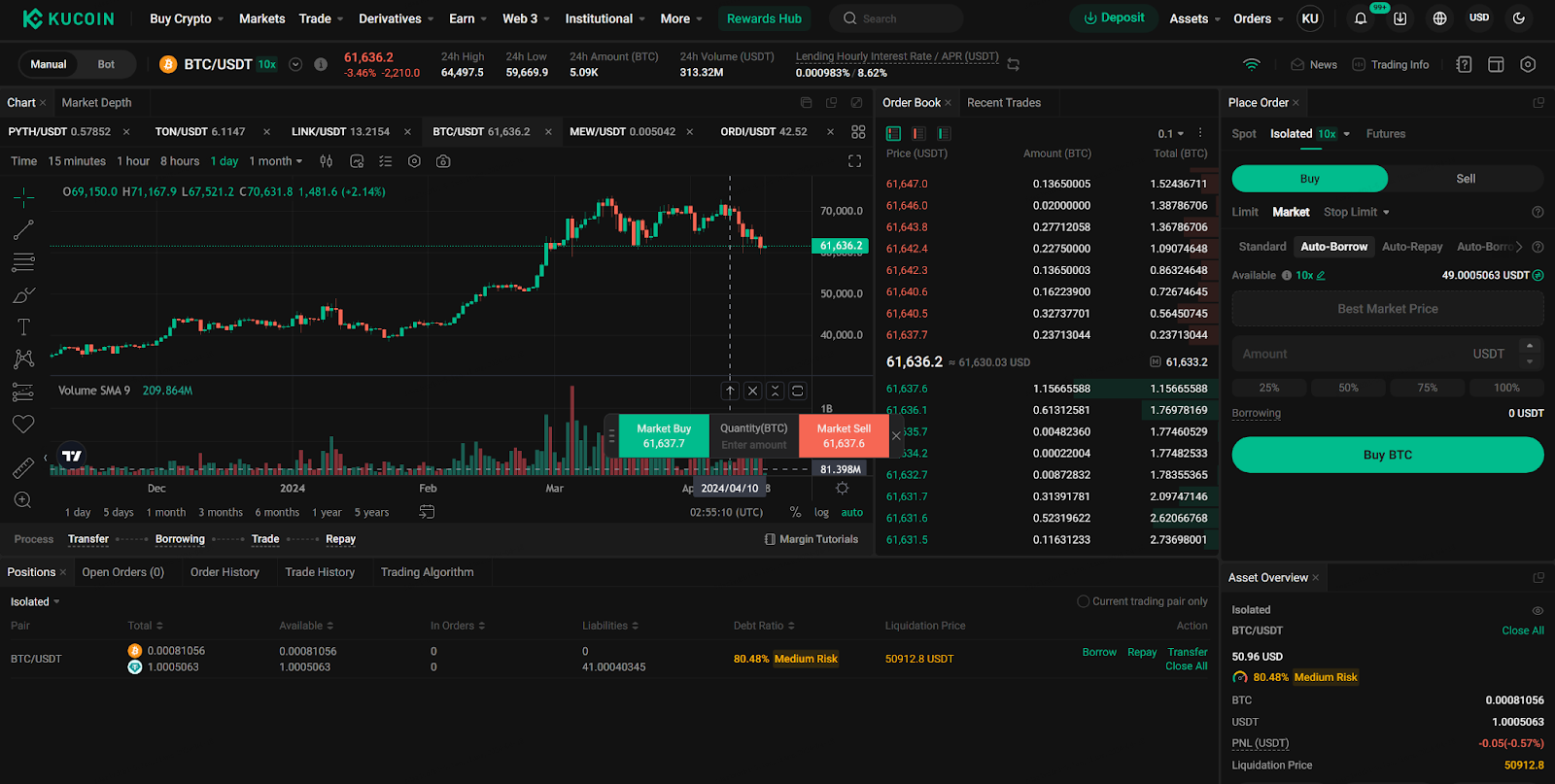Open the Assets dropdown

tap(1195, 18)
